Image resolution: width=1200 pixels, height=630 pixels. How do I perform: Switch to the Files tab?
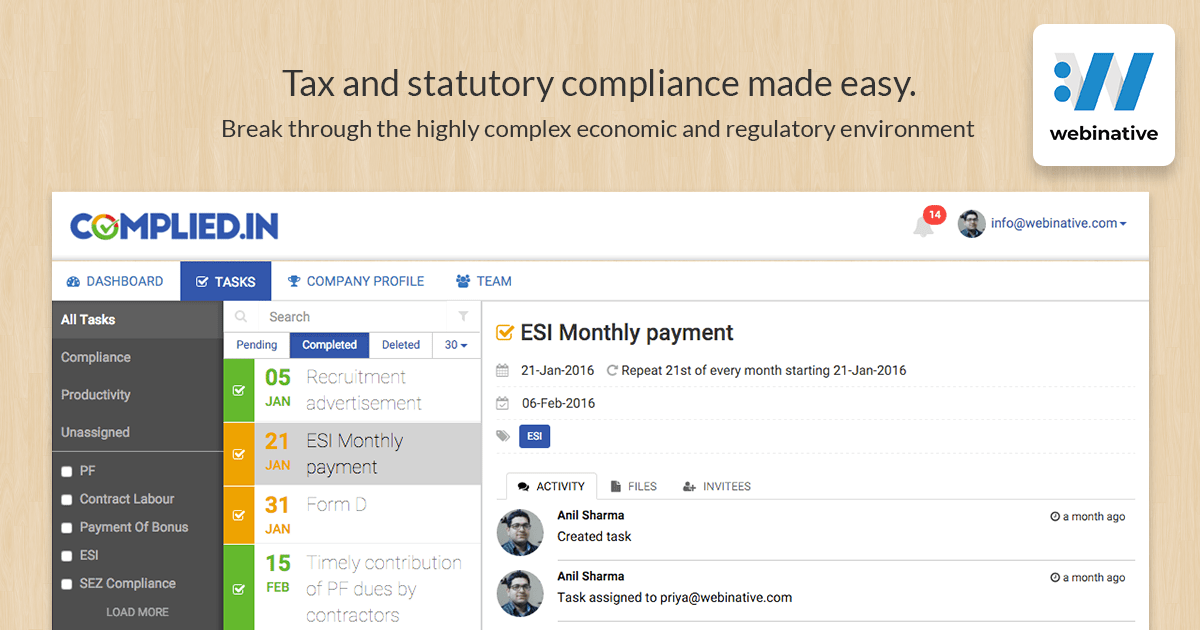[x=633, y=486]
